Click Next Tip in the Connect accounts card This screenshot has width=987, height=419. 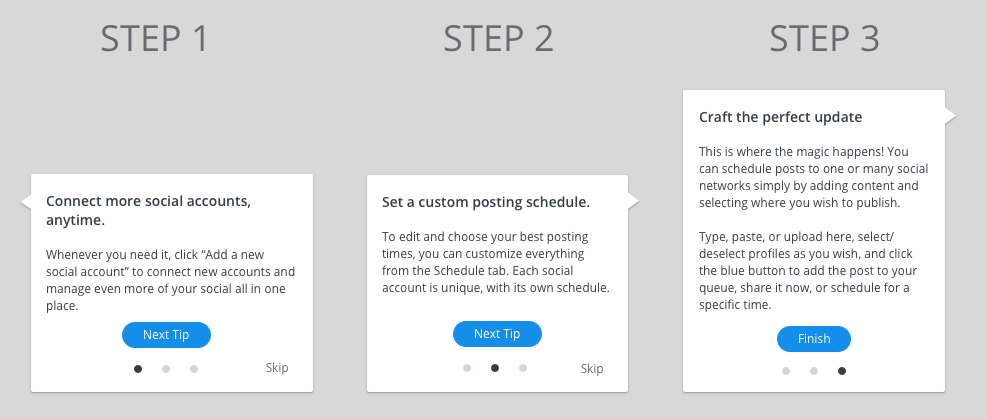(166, 335)
